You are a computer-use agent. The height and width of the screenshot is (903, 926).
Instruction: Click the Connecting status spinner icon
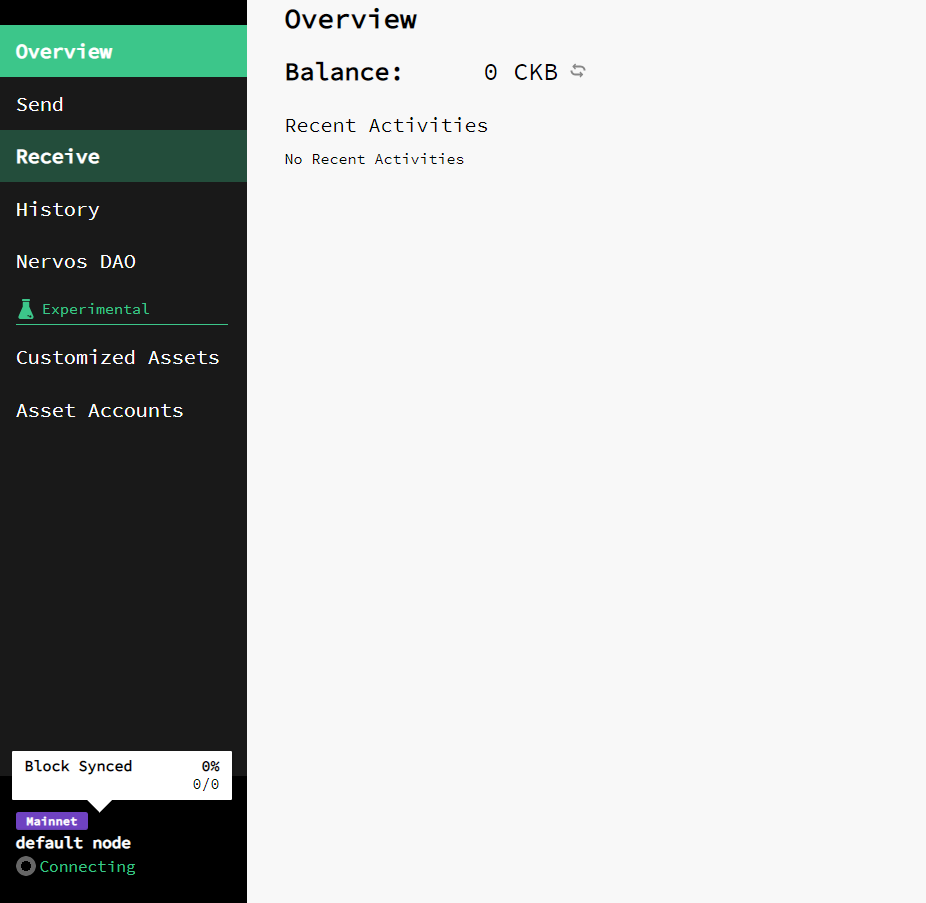click(26, 866)
